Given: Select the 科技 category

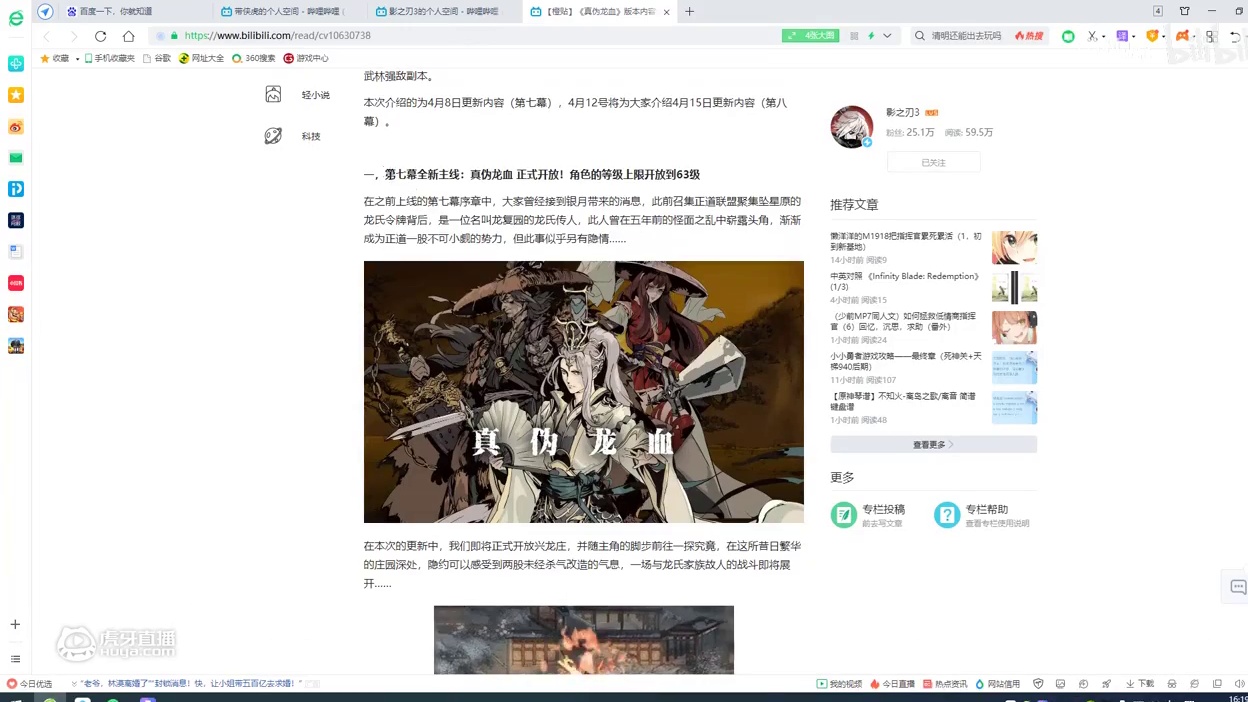Looking at the screenshot, I should pos(293,136).
